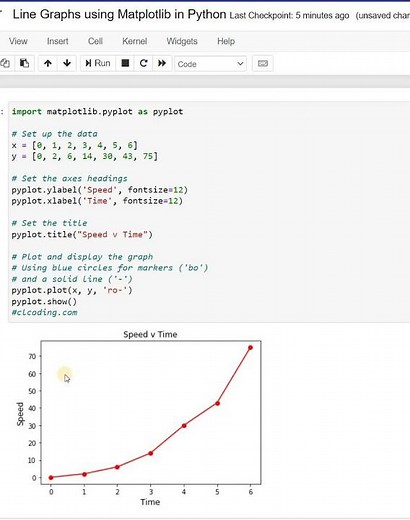This screenshot has width=410, height=520.
Task: Click the '# Set the axes headings' comment
Action: click(69, 179)
